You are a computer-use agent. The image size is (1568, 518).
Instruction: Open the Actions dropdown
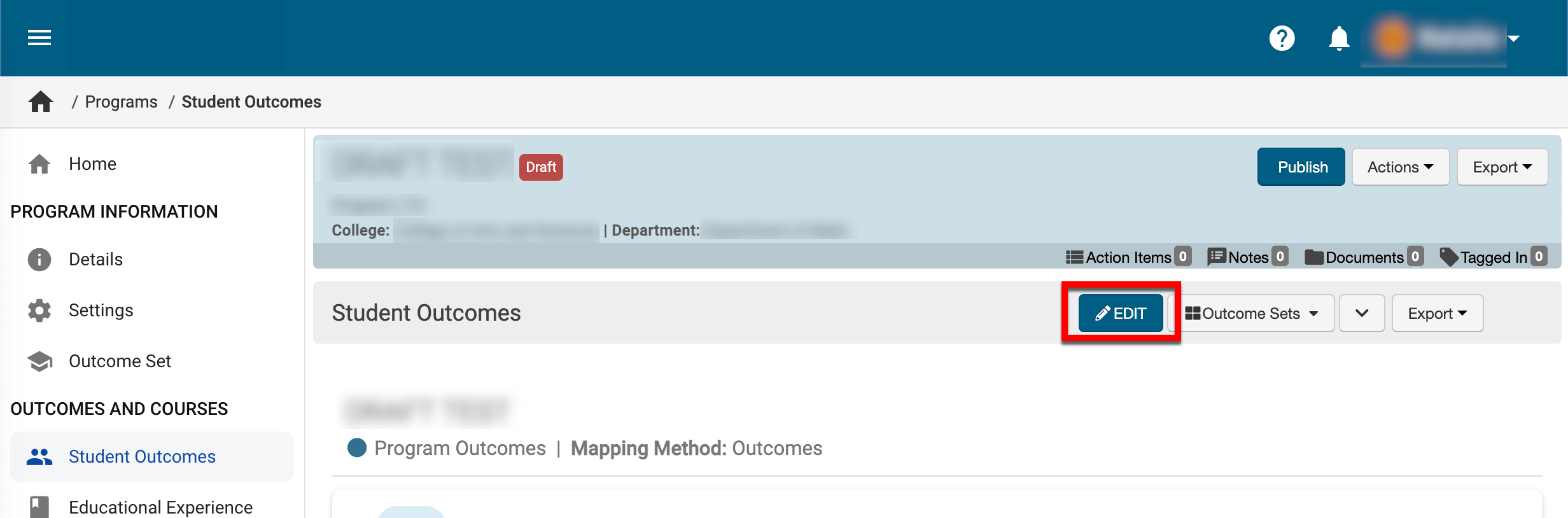(x=1400, y=167)
